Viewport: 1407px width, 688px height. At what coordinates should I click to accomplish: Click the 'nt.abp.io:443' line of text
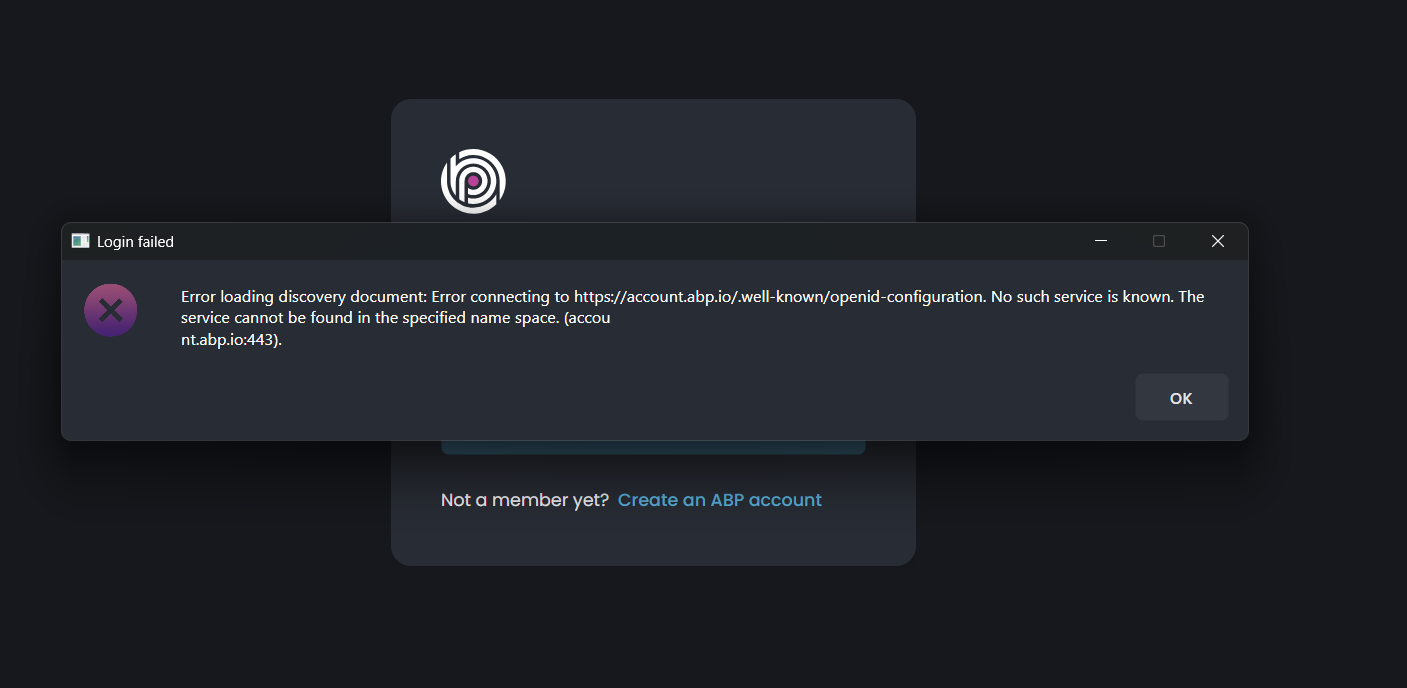(x=231, y=340)
